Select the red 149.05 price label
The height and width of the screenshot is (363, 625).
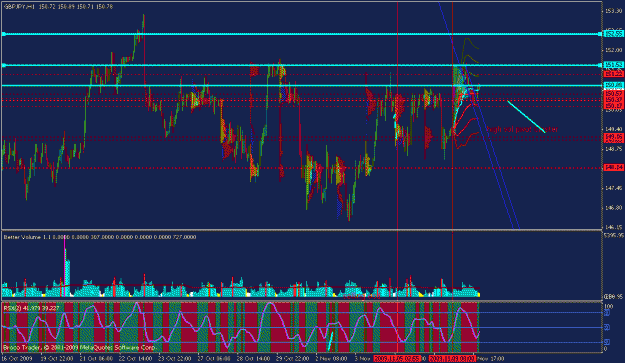coord(614,137)
